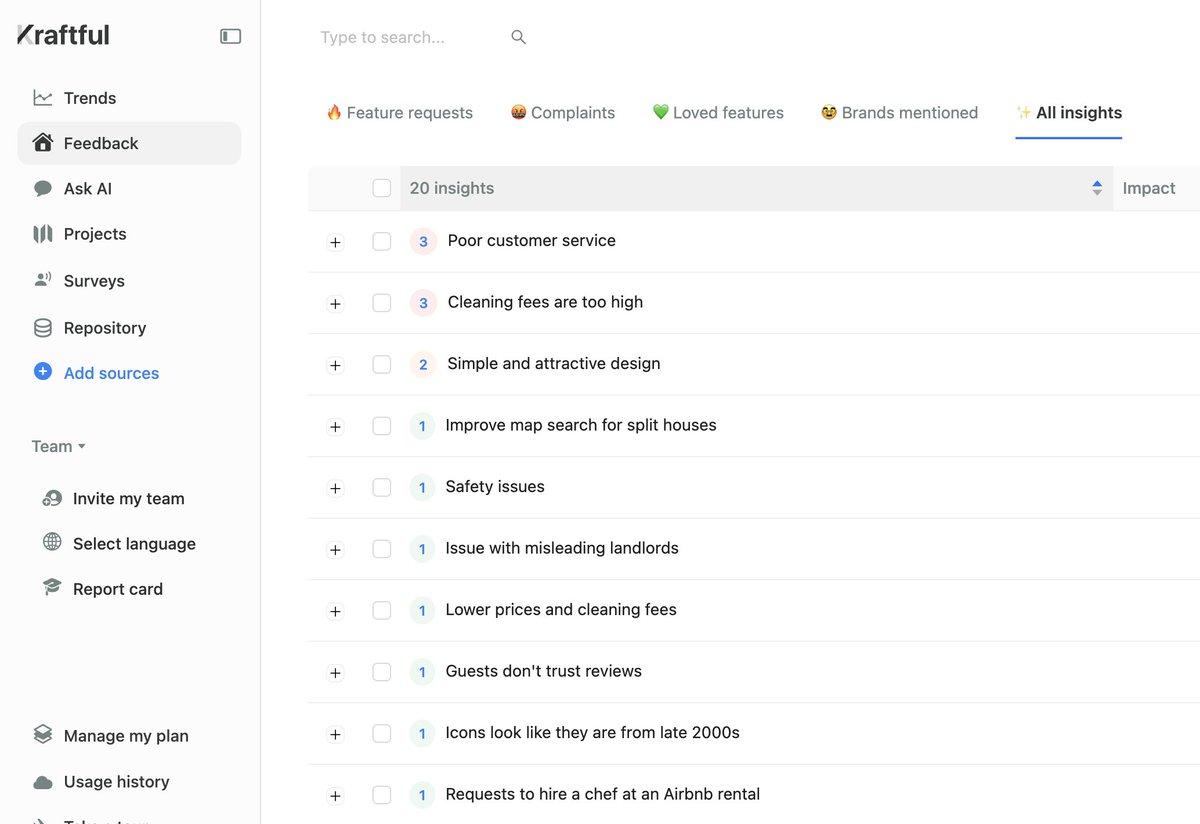Go to the Projects section
The image size is (1200, 824).
point(94,234)
